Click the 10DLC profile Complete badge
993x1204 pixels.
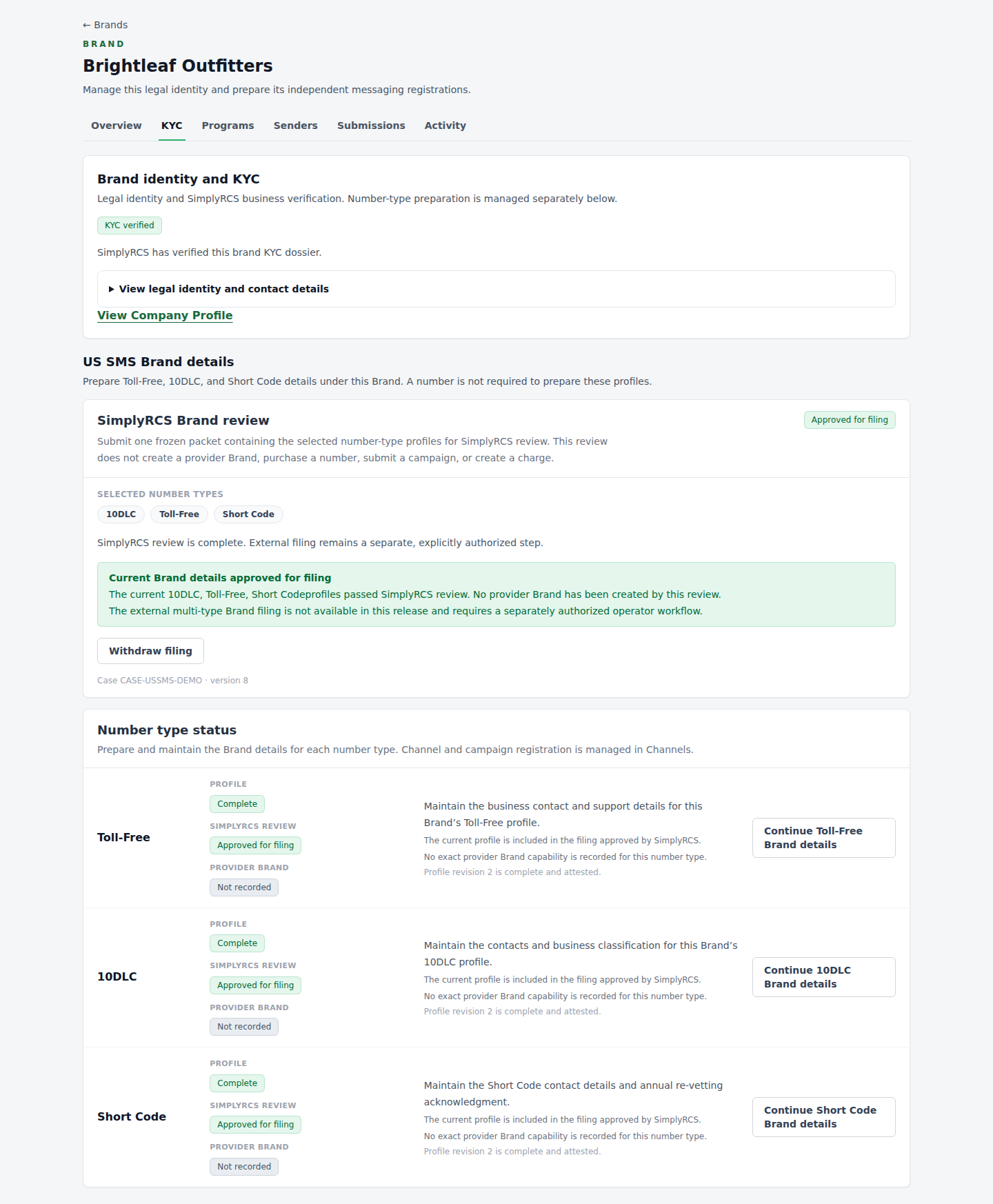coord(237,943)
